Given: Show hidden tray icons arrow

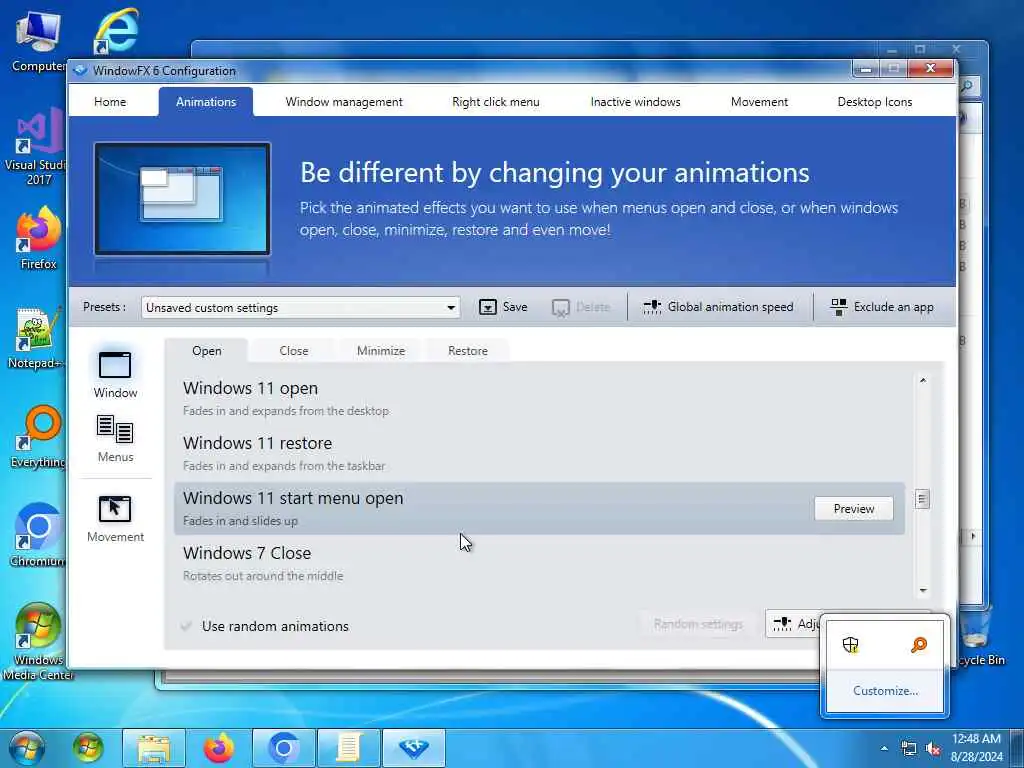Looking at the screenshot, I should (x=884, y=748).
